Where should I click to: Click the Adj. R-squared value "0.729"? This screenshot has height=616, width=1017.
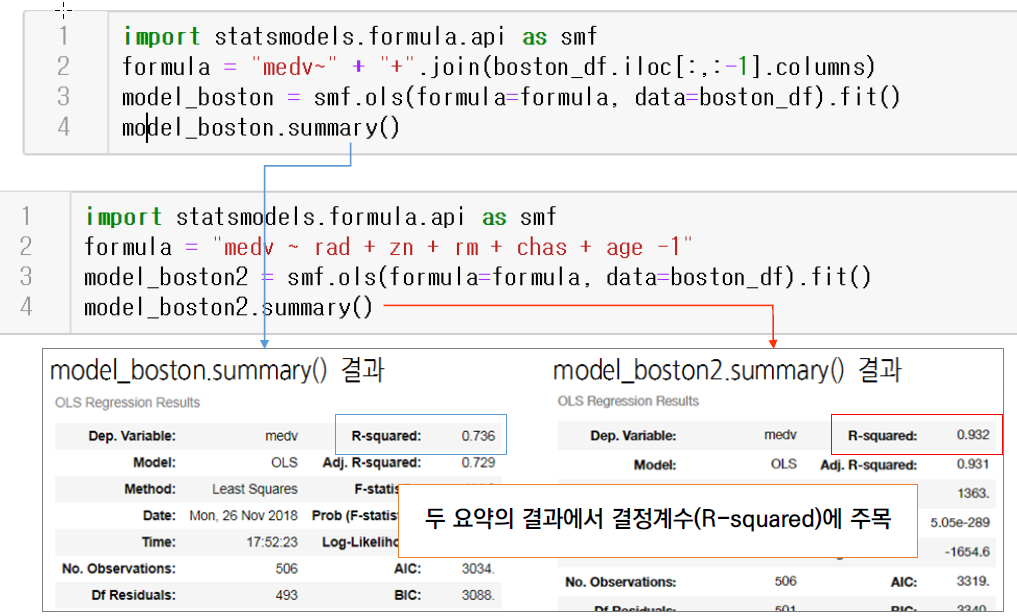pos(478,462)
